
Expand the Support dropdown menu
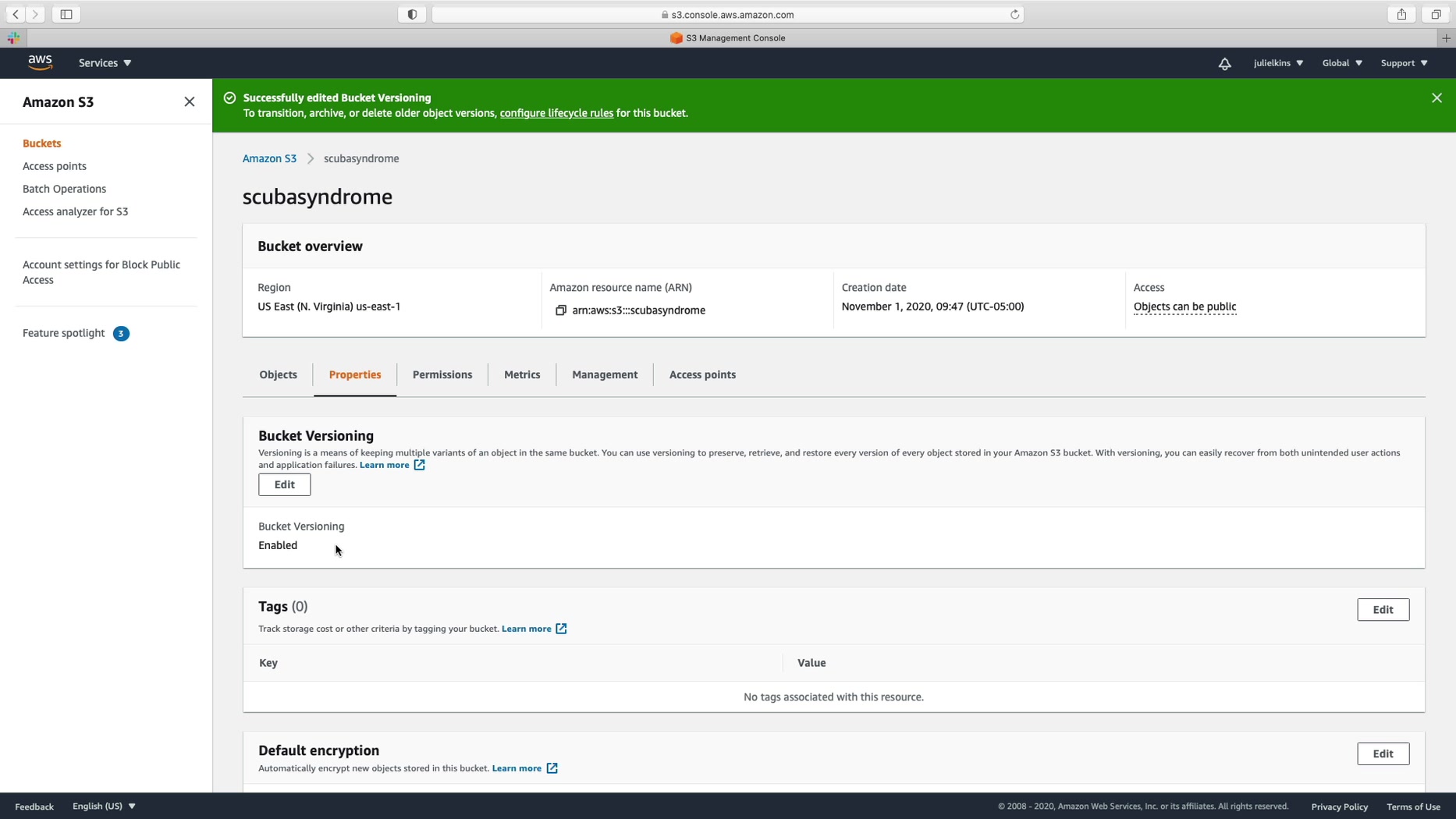pos(1404,63)
